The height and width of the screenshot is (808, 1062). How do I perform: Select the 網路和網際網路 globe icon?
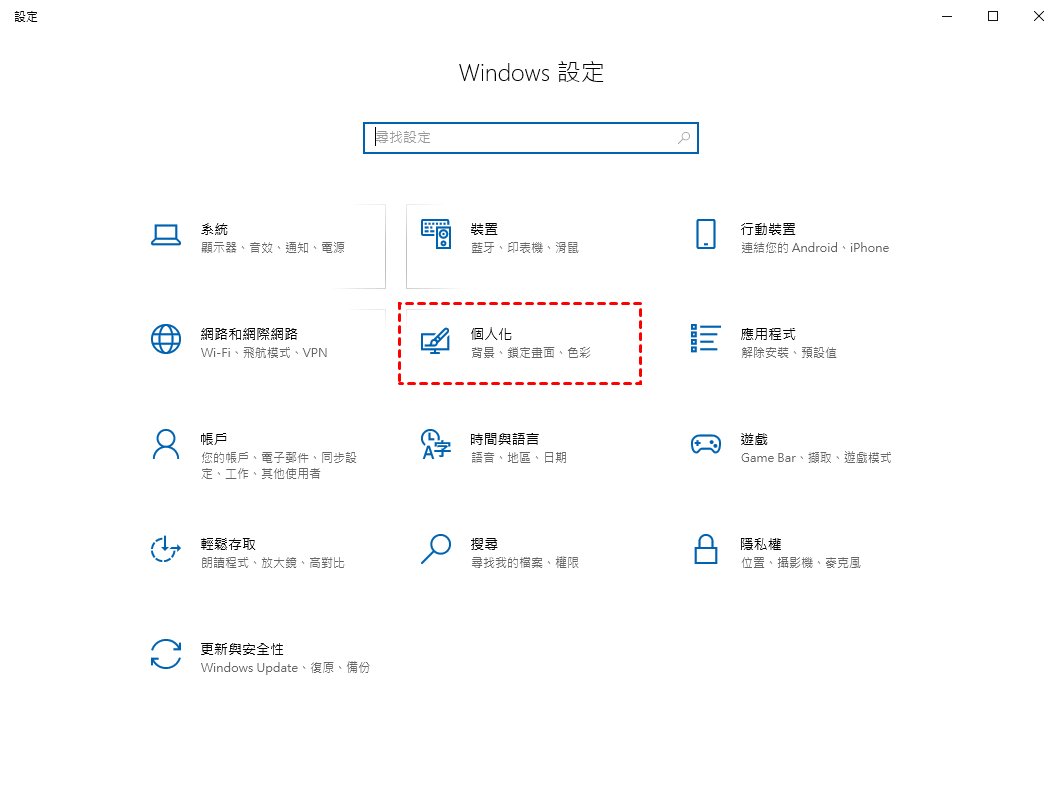166,339
